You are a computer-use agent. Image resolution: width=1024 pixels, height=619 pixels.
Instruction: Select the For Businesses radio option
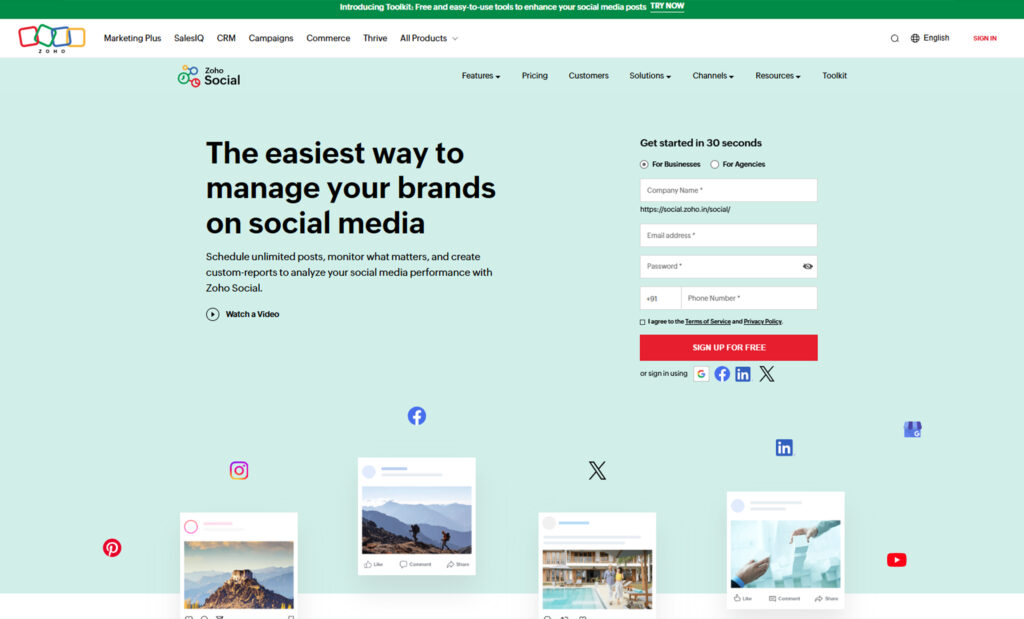pyautogui.click(x=644, y=164)
